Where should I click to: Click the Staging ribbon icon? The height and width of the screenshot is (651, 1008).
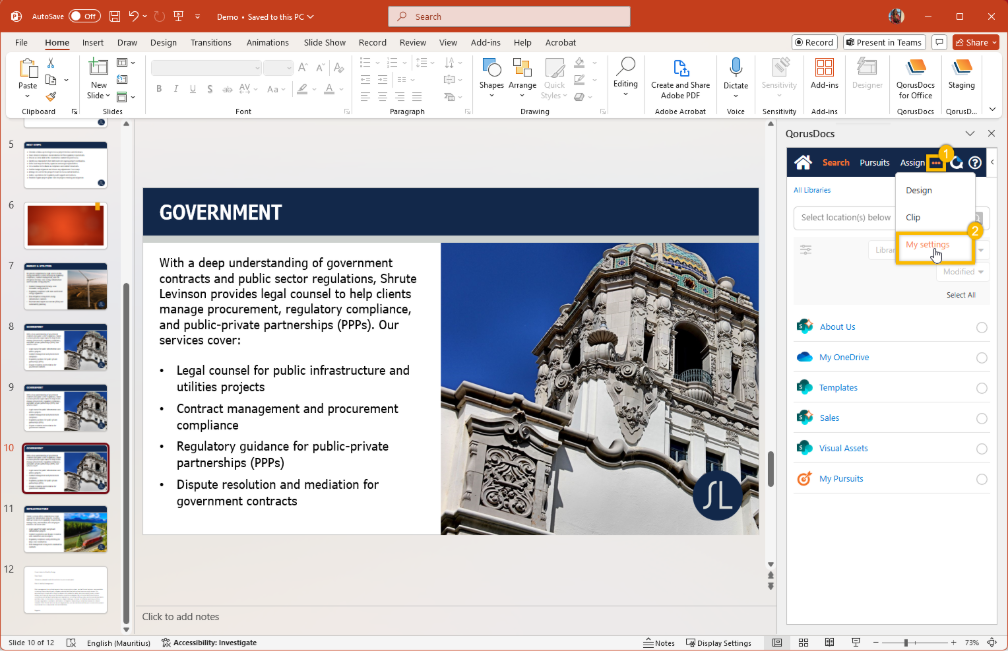click(962, 72)
